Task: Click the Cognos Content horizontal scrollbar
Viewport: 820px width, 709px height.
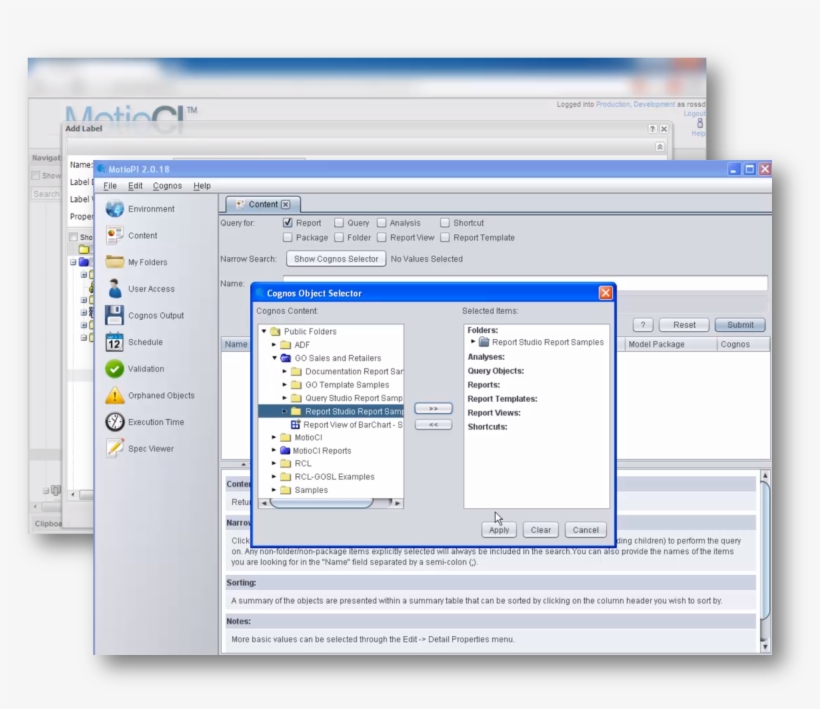Action: click(331, 503)
